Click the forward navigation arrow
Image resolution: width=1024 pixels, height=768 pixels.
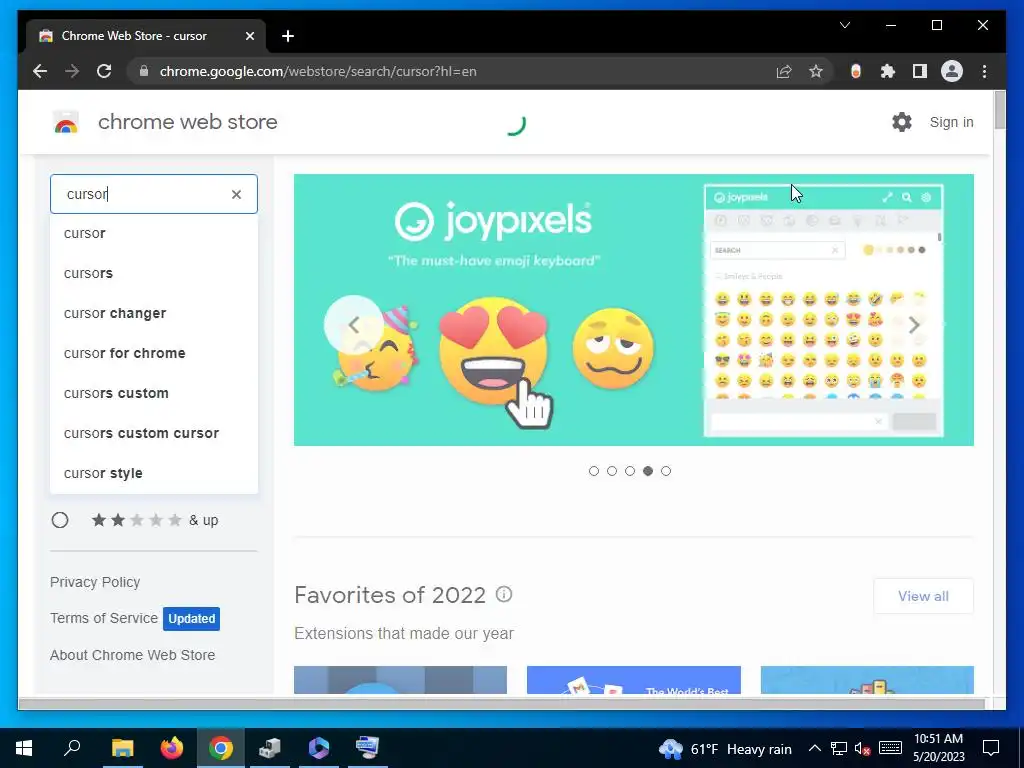click(x=72, y=71)
